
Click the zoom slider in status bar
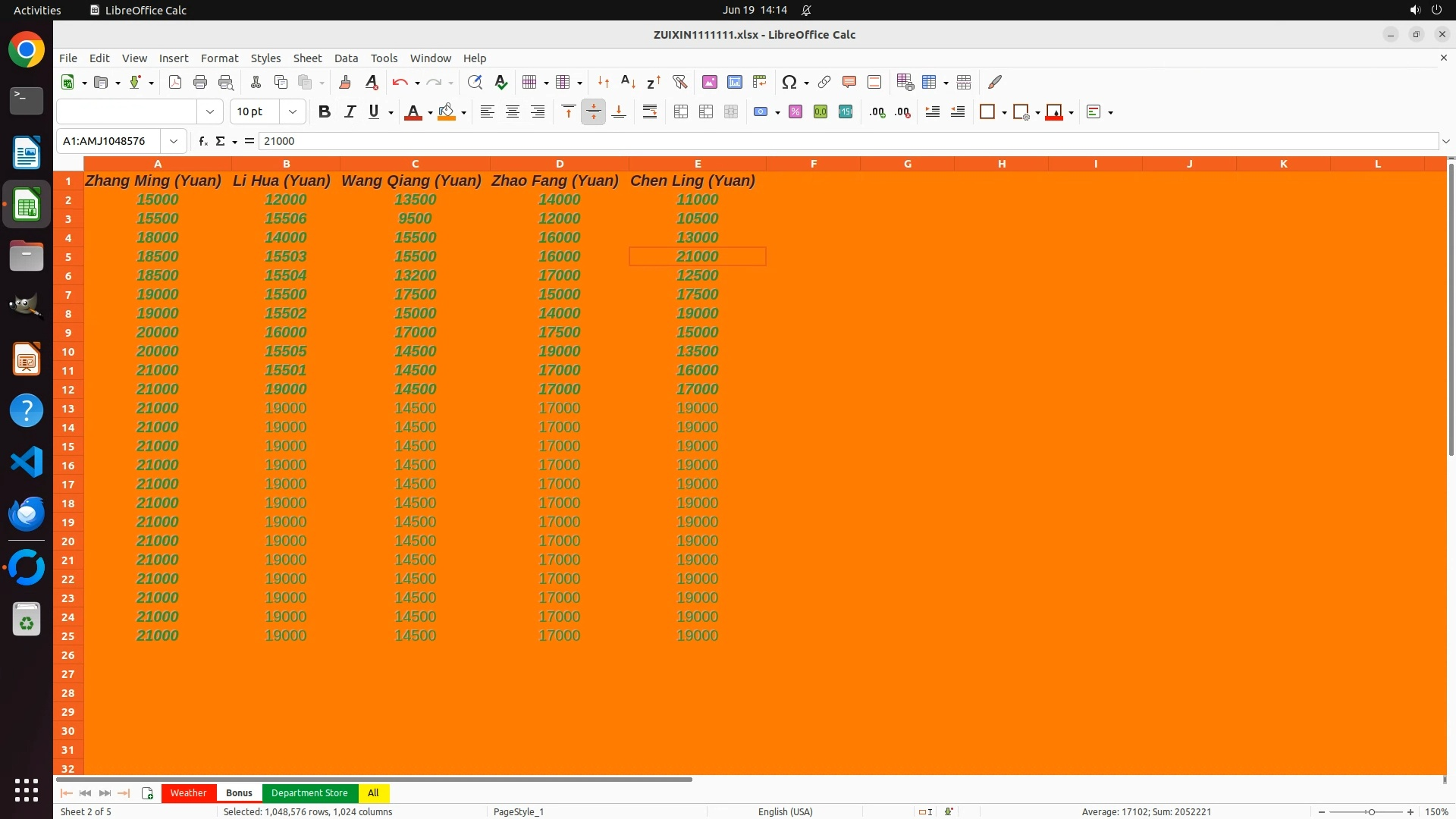click(1371, 811)
